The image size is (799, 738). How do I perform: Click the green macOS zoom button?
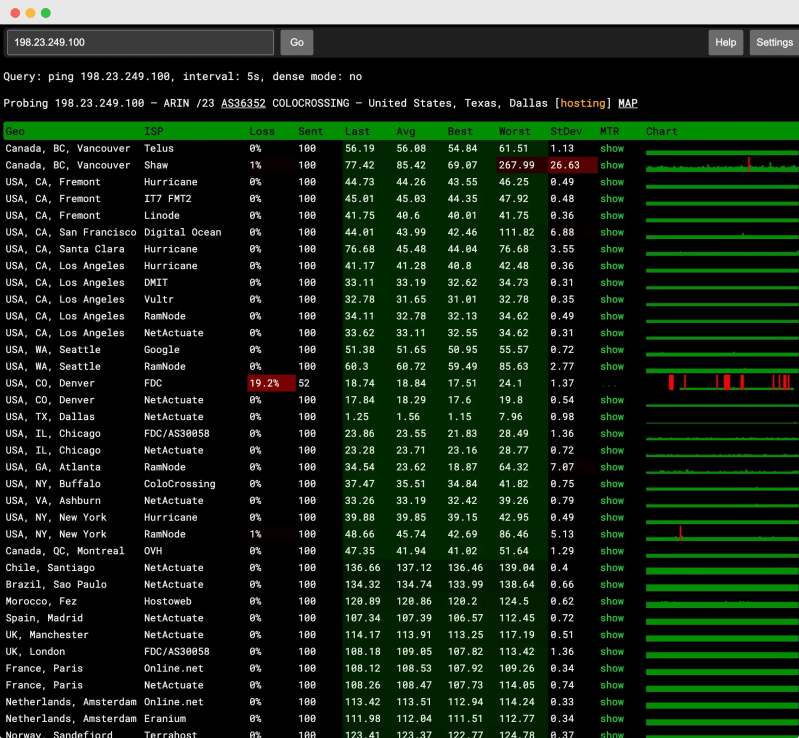[x=46, y=13]
